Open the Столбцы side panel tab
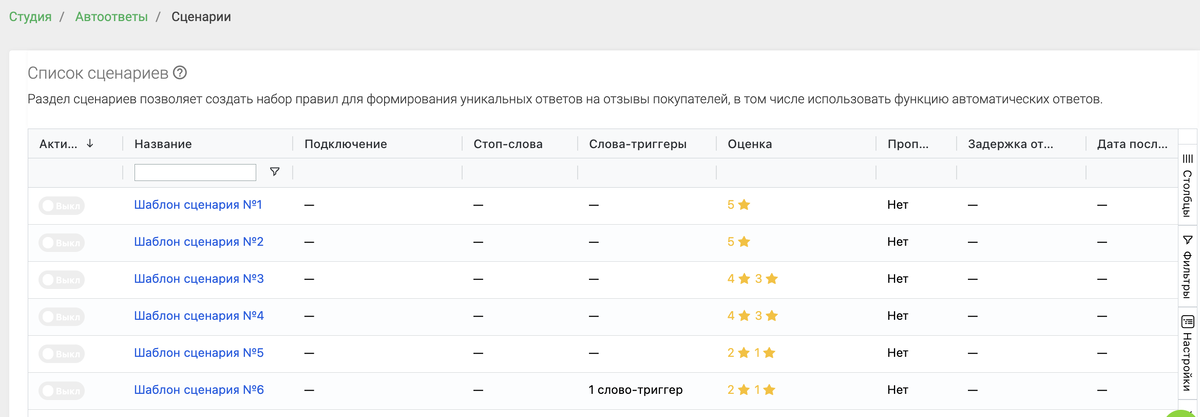This screenshot has height=417, width=1200. click(1188, 187)
